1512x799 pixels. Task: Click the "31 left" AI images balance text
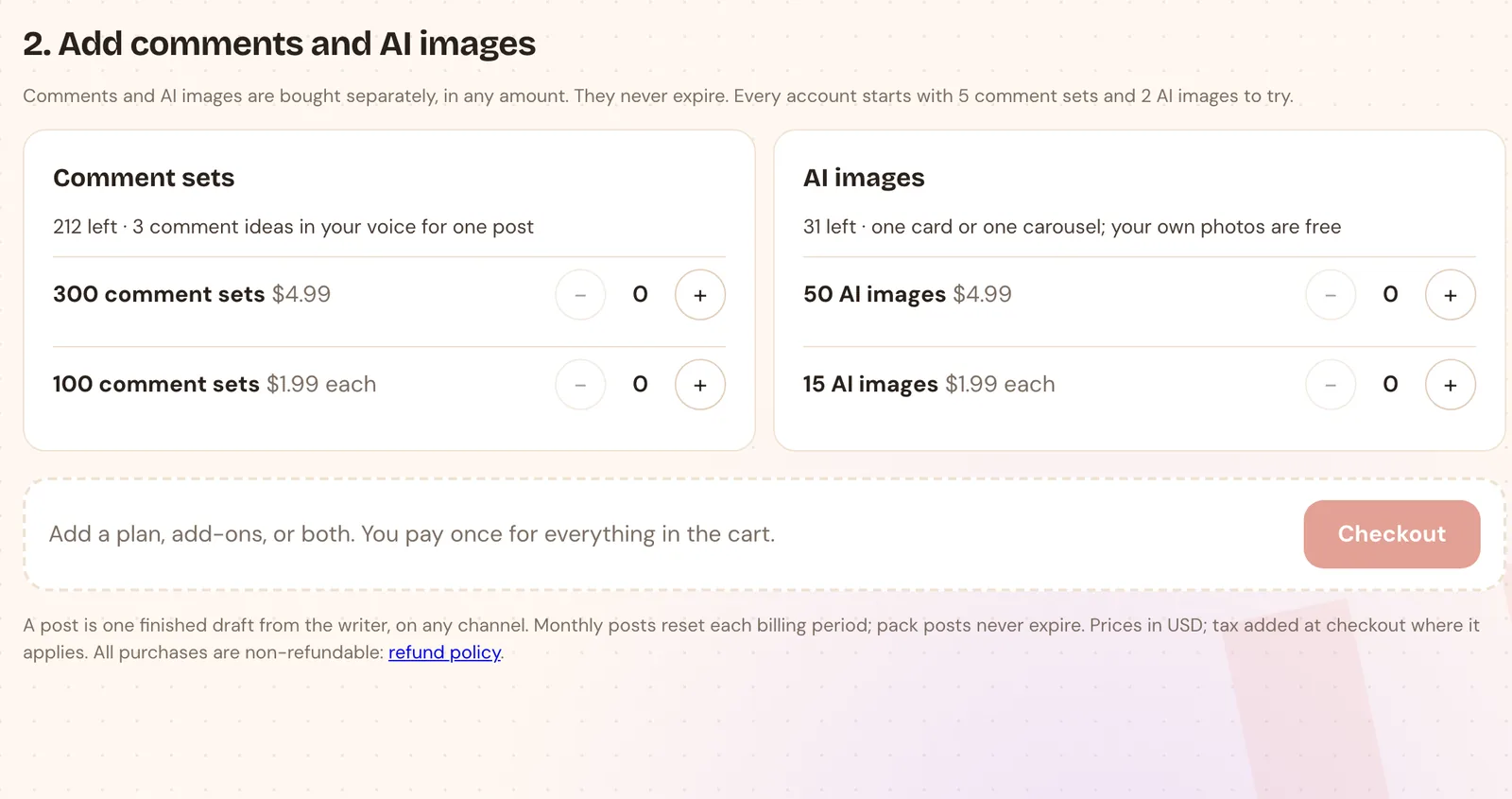pos(830,227)
